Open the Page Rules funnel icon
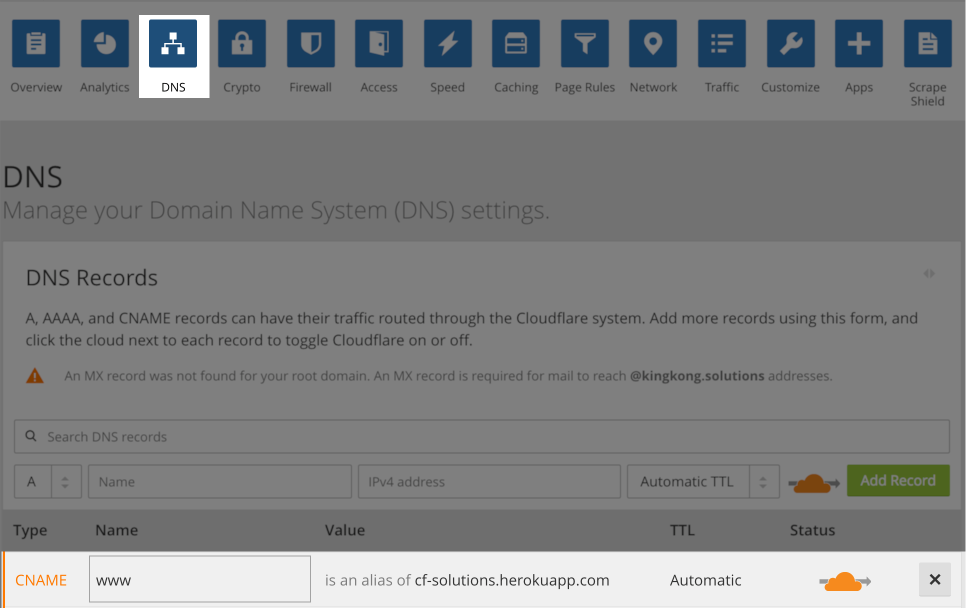This screenshot has height=608, width=966. pos(585,44)
